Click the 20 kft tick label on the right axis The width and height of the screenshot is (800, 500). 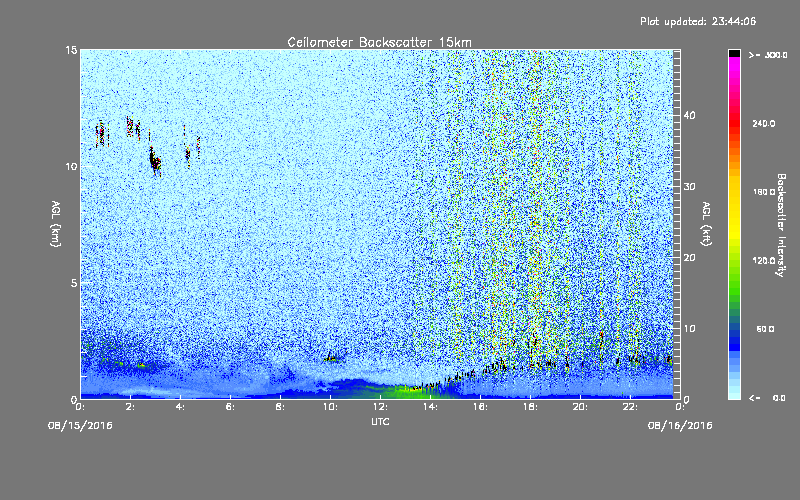[689, 258]
